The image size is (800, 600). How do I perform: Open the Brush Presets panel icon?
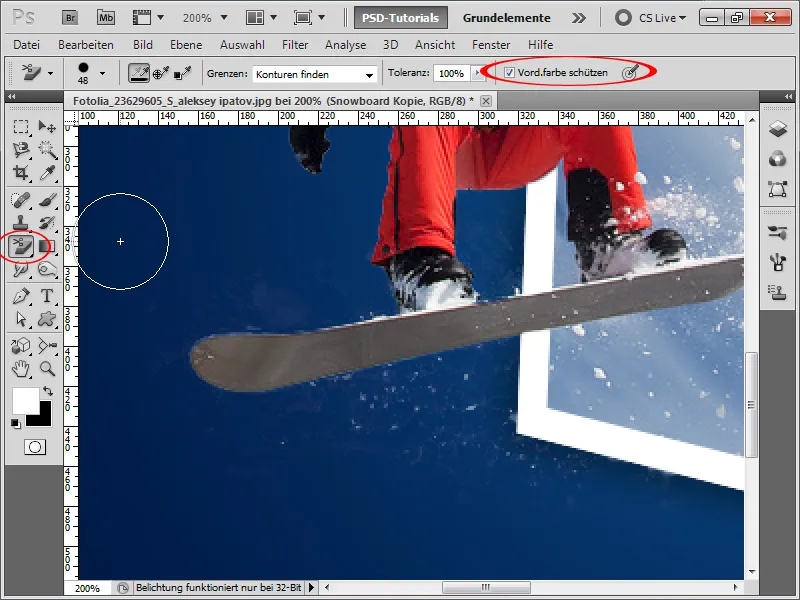778,233
